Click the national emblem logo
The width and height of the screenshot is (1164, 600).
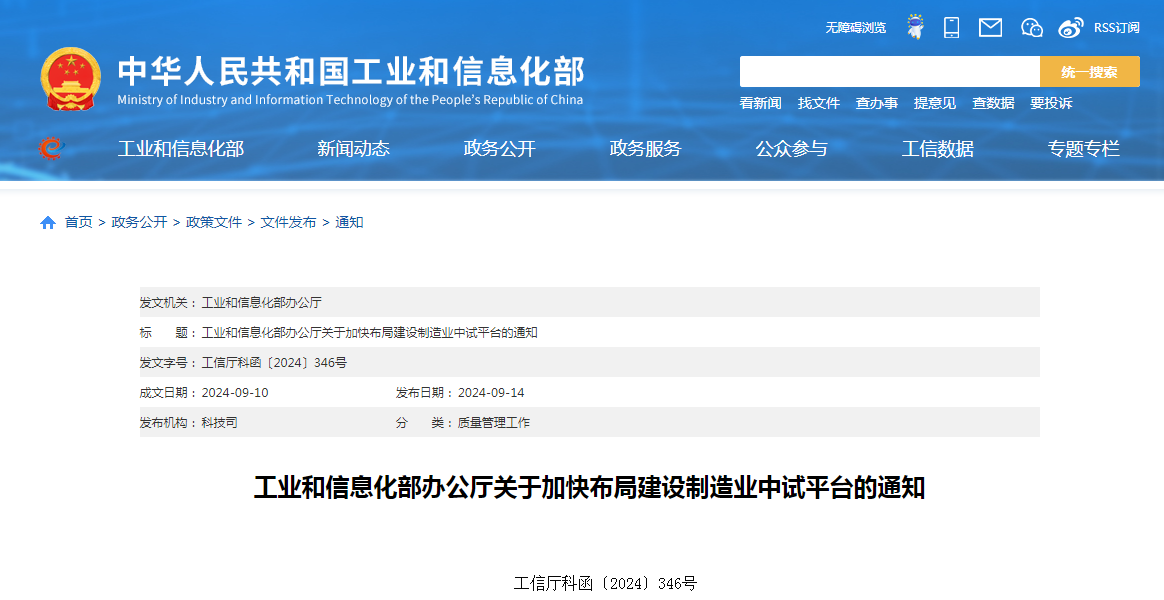pyautogui.click(x=71, y=80)
